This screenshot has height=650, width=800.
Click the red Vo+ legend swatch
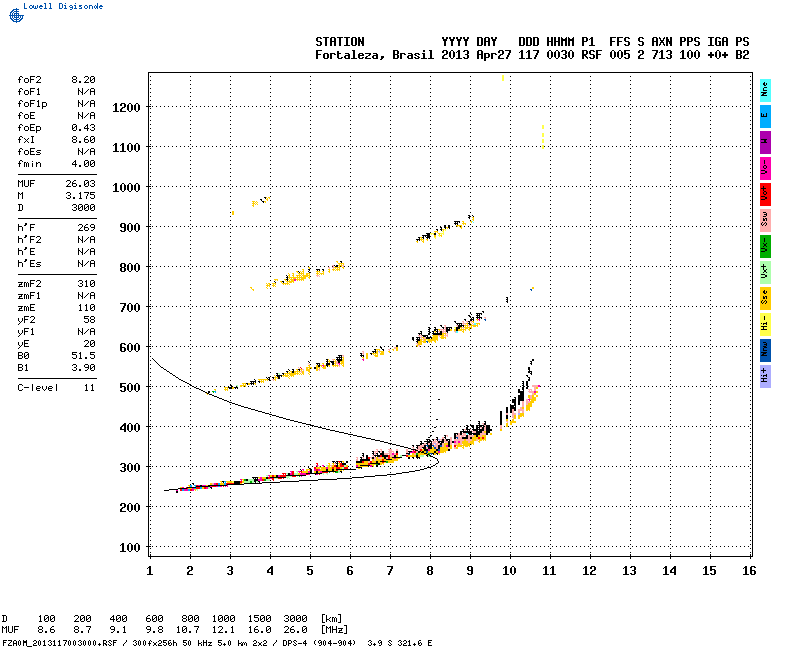tap(765, 193)
